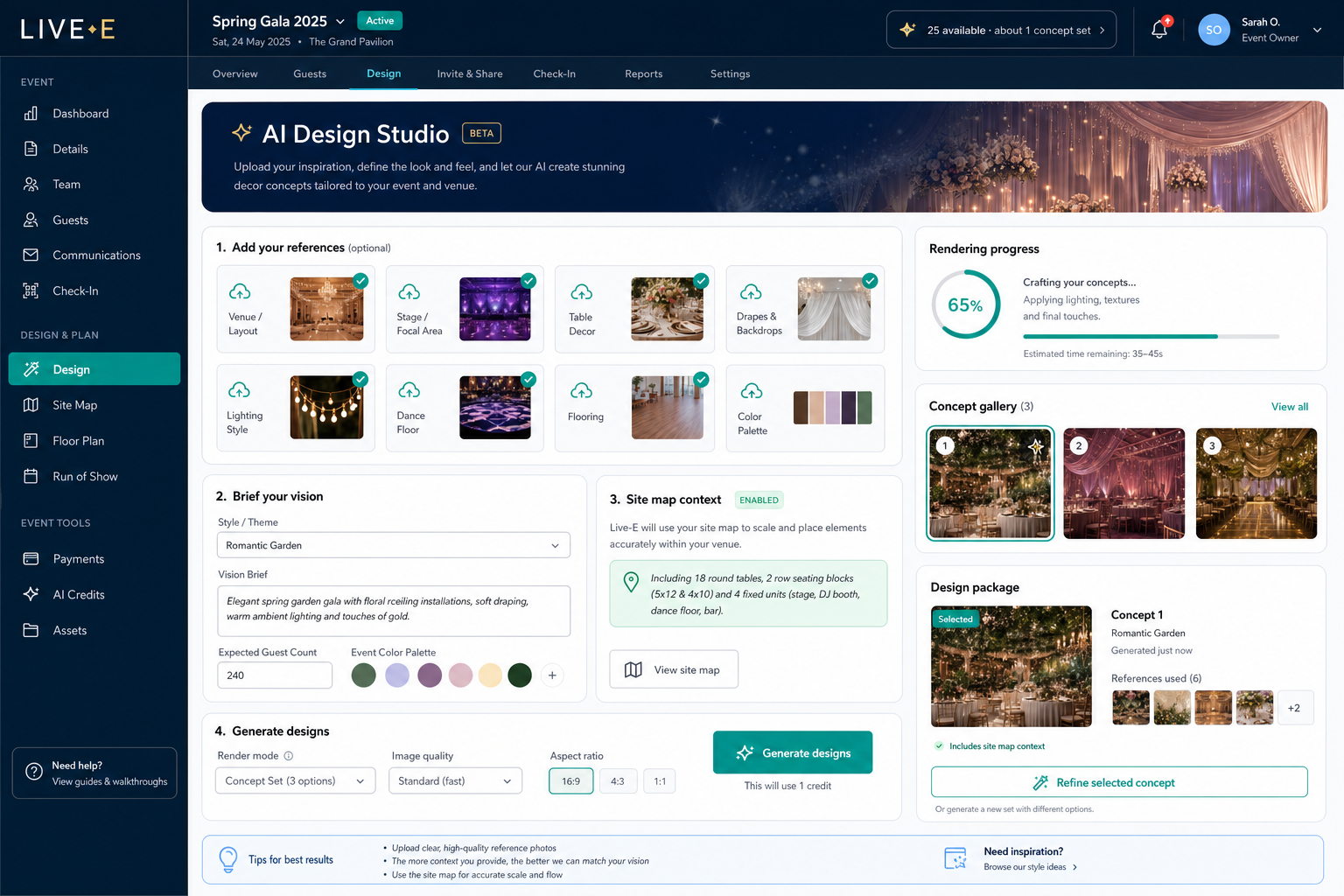Viewport: 1344px width, 896px height.
Task: Uncheck the Flooring reference checkmark
Action: coord(701,379)
